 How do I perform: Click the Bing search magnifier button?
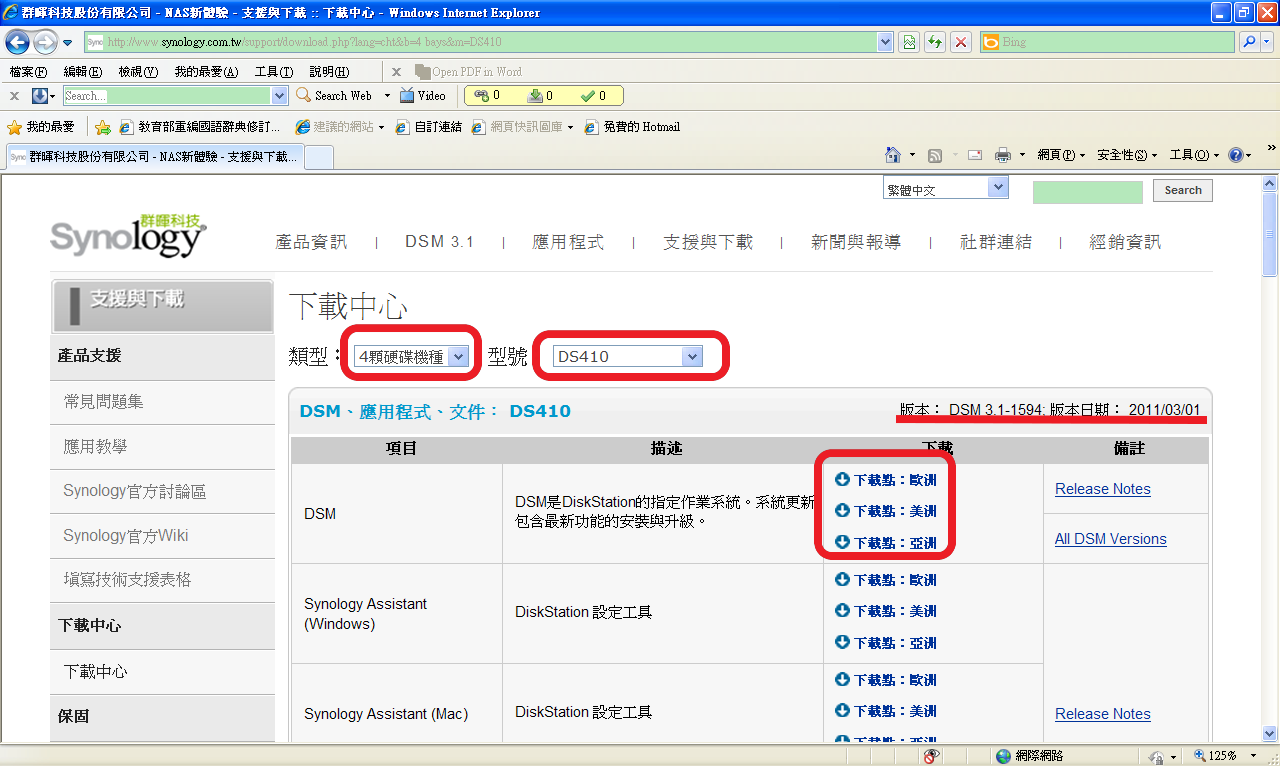tap(1249, 42)
